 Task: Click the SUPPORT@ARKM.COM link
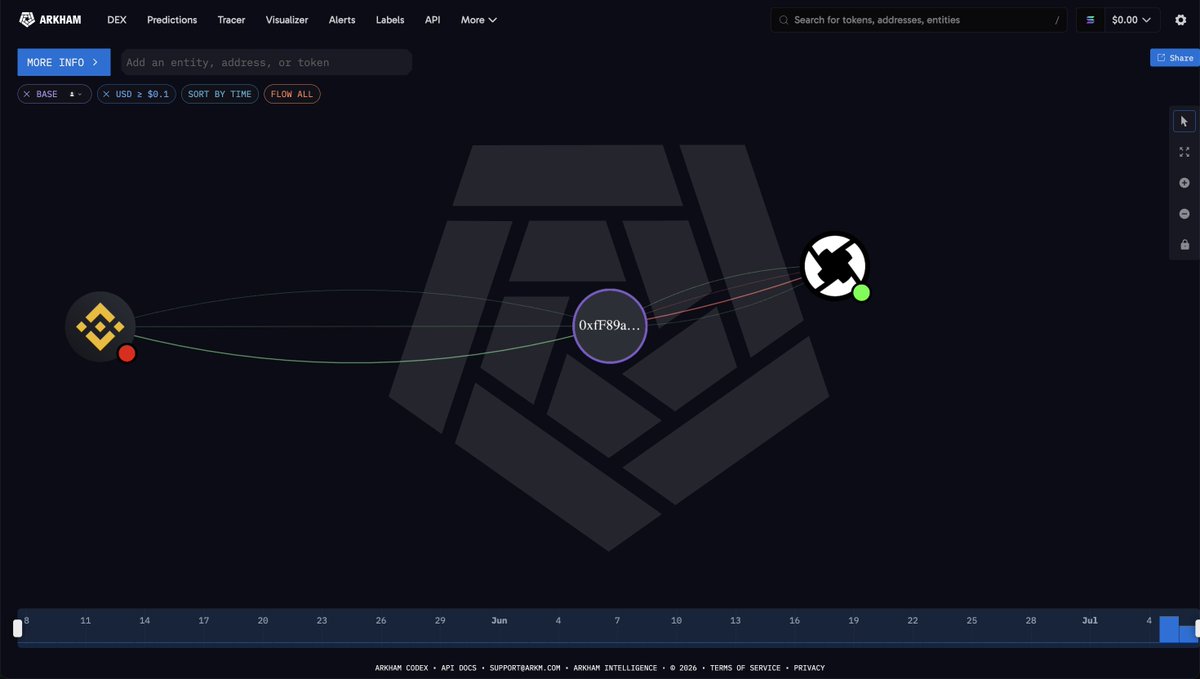point(525,668)
